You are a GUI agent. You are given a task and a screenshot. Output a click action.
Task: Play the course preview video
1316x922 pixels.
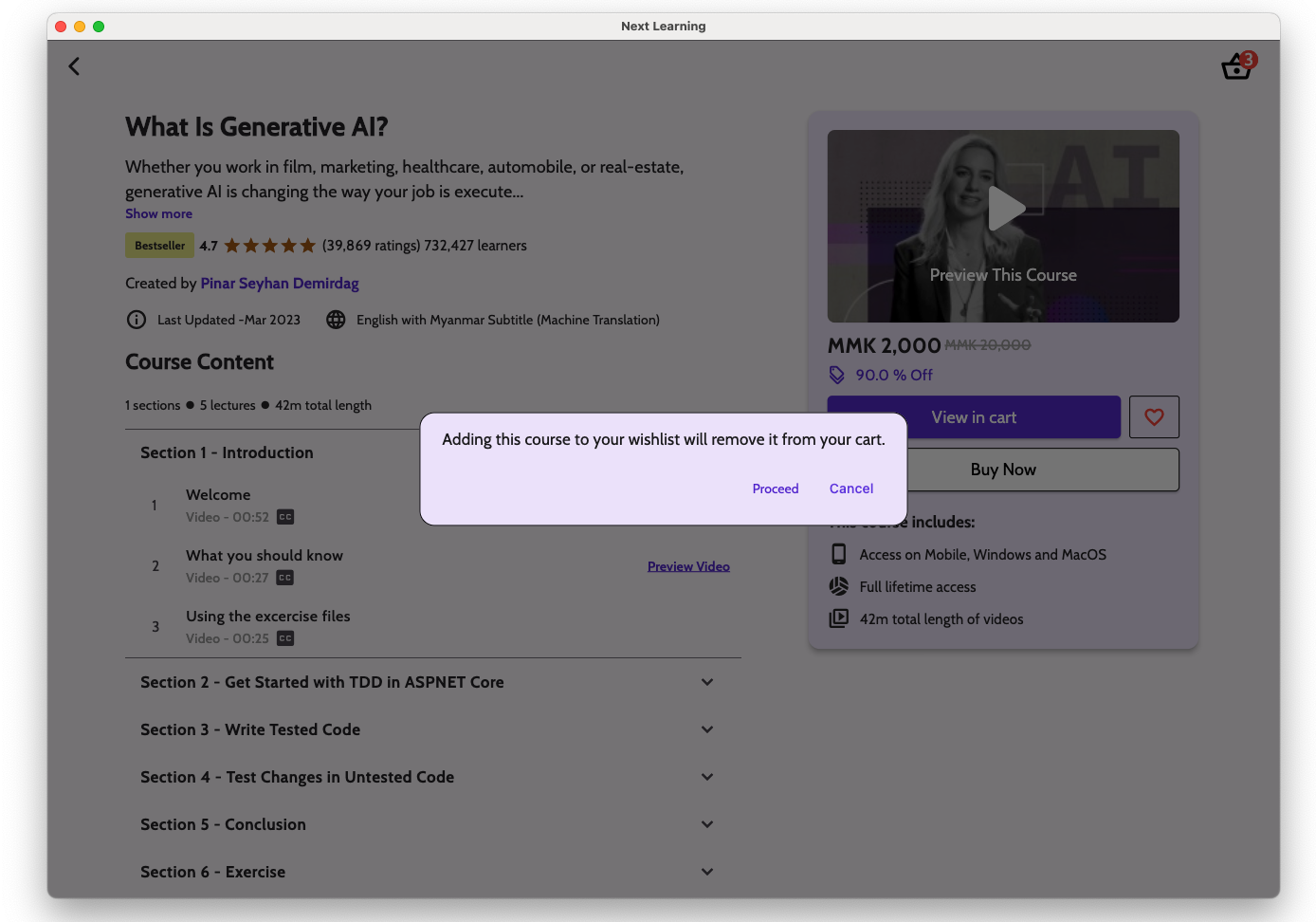(1004, 209)
